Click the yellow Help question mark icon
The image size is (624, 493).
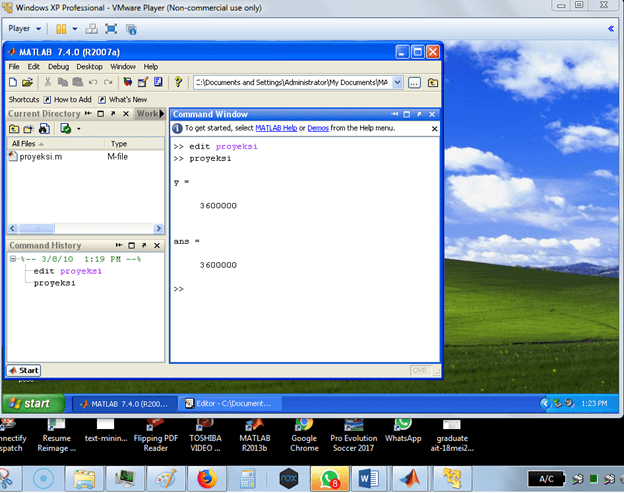pos(178,82)
